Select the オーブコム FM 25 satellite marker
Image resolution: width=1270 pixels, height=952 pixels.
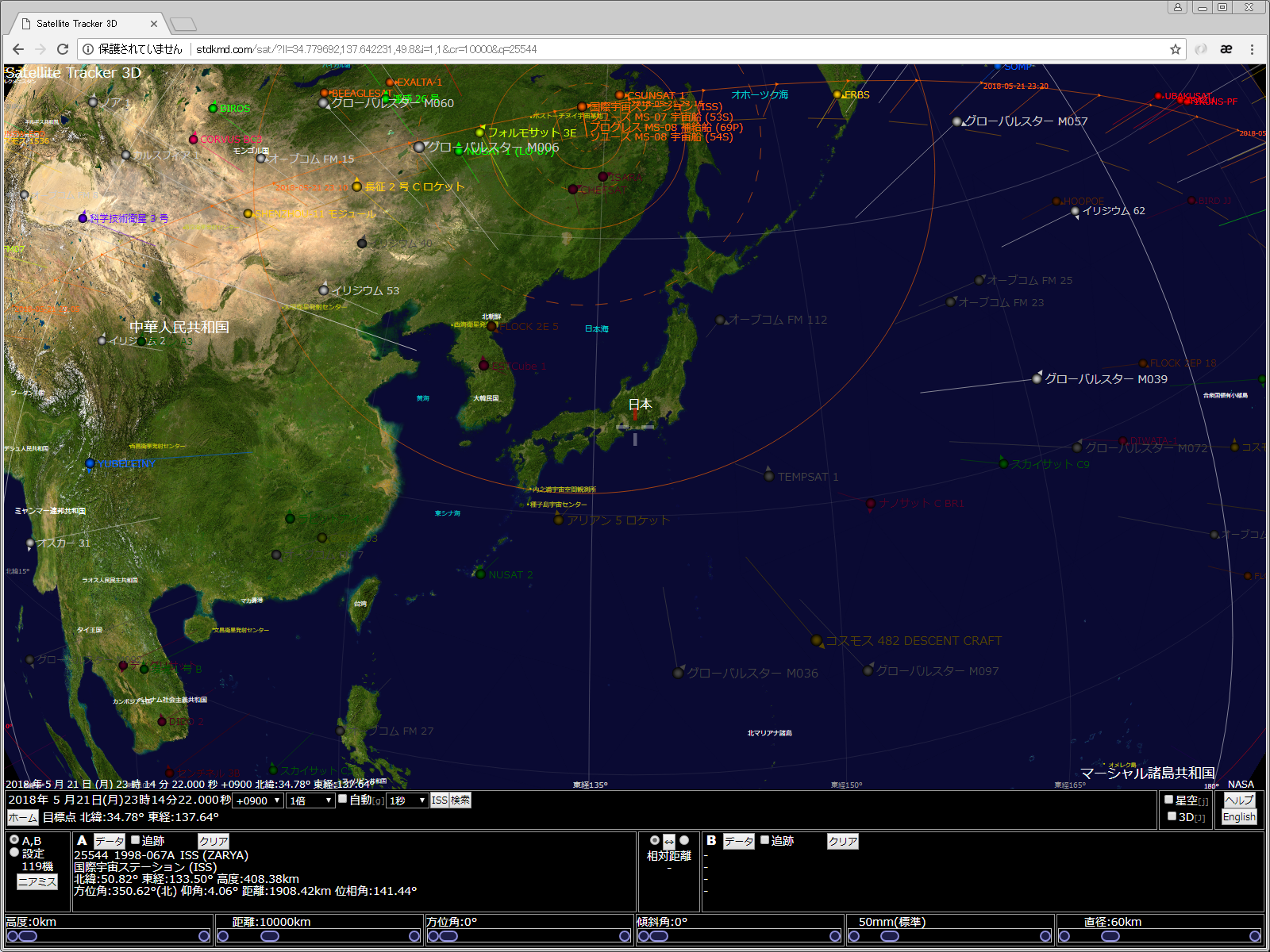click(x=979, y=280)
